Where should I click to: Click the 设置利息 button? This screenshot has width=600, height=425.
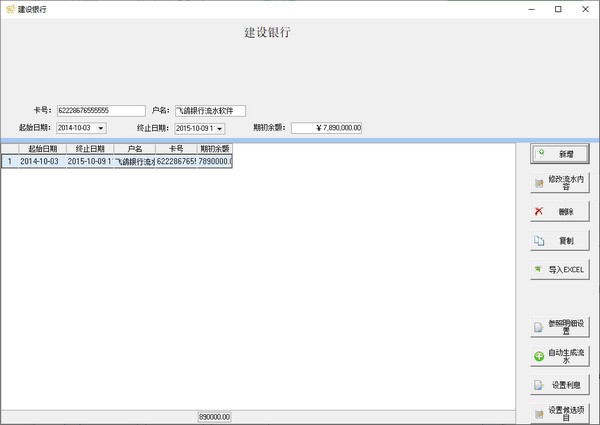(x=559, y=385)
